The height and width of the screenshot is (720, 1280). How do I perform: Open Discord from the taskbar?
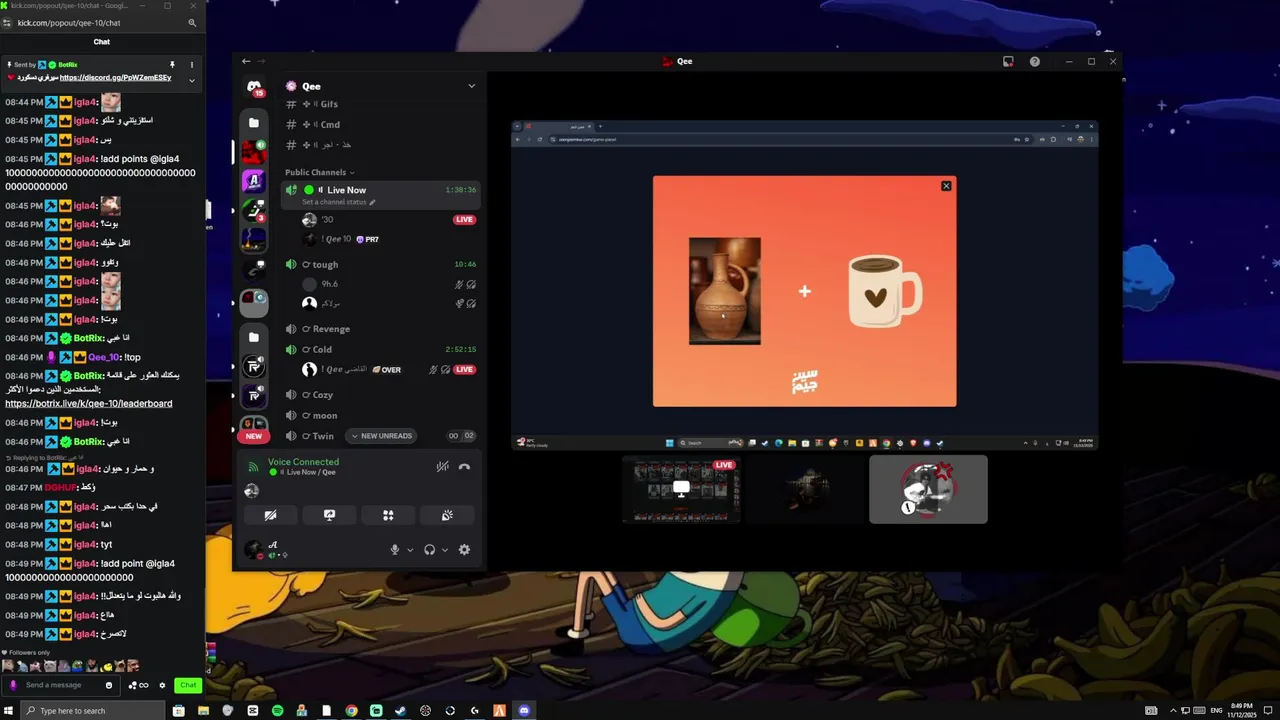[x=524, y=711]
